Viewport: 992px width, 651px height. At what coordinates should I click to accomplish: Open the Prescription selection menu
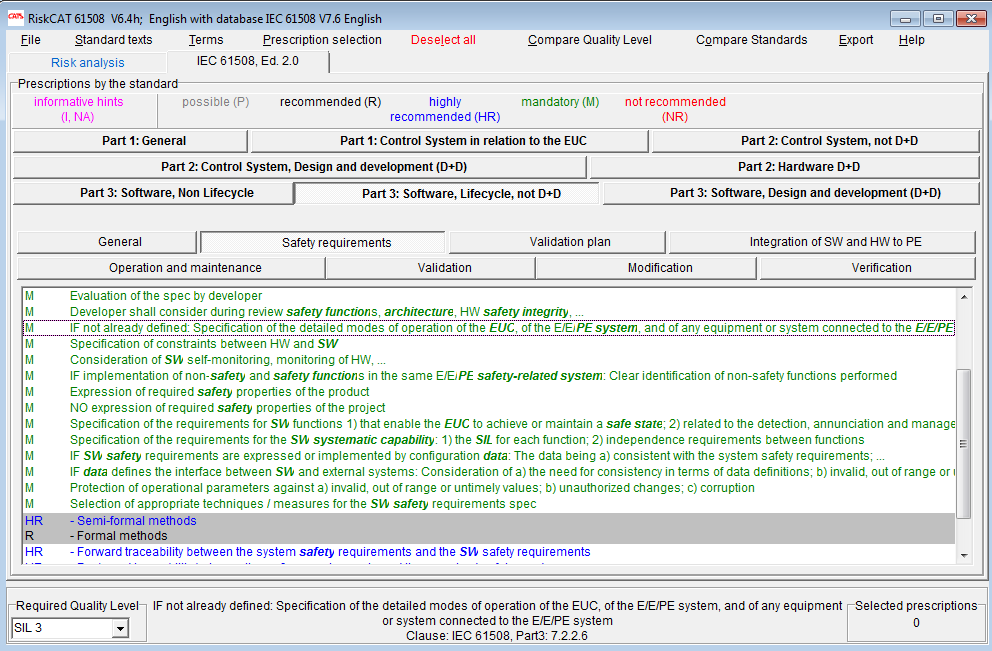322,40
